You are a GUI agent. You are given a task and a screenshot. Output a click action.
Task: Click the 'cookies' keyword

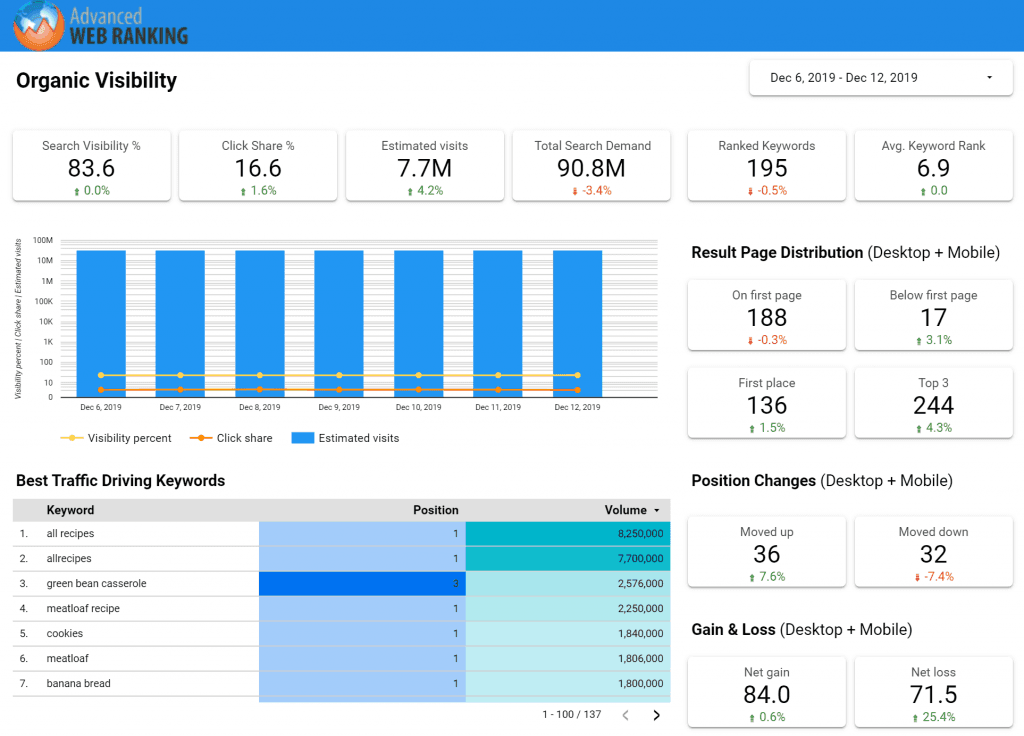(65, 633)
